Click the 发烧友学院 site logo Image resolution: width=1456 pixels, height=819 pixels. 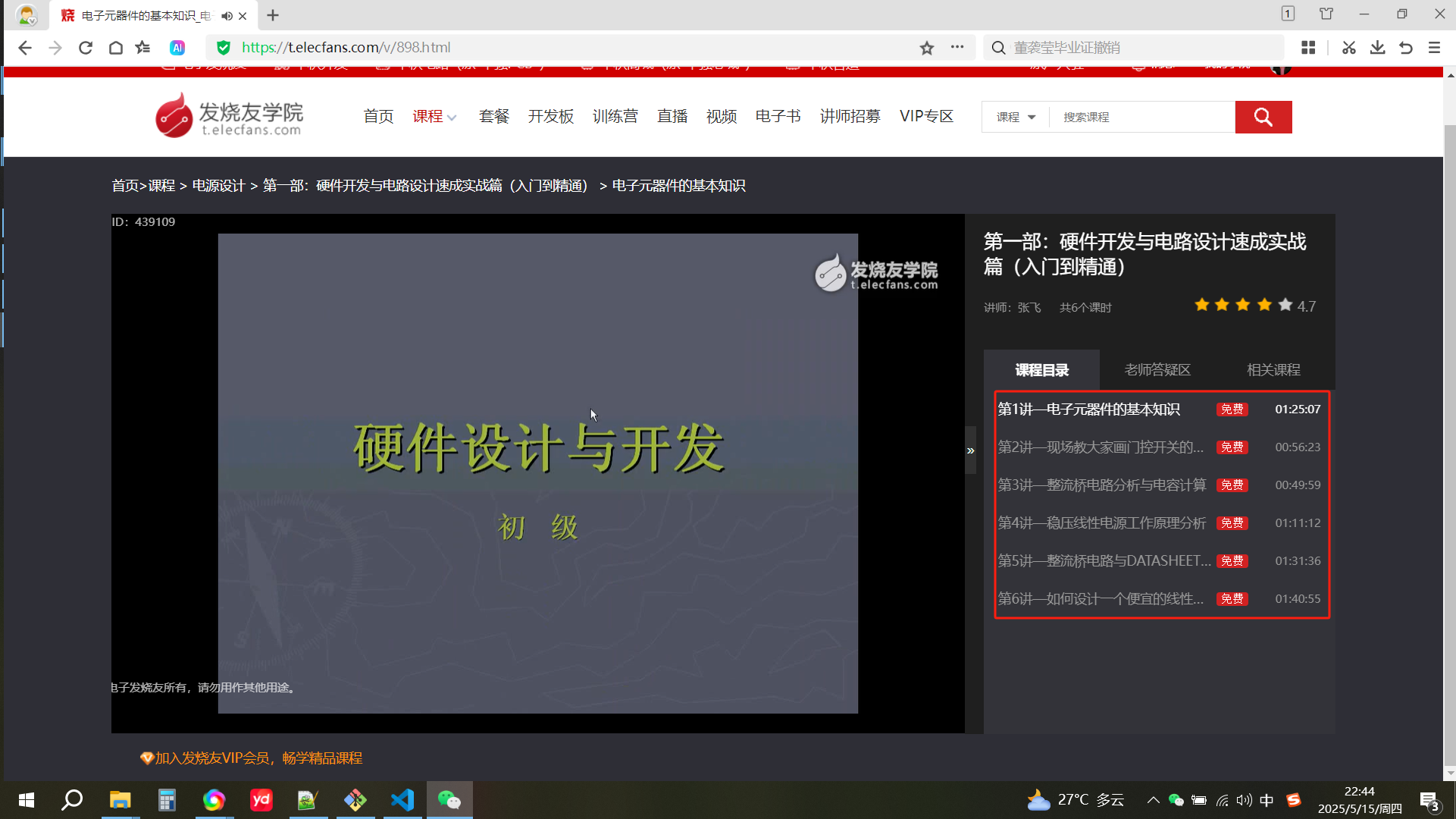click(227, 115)
